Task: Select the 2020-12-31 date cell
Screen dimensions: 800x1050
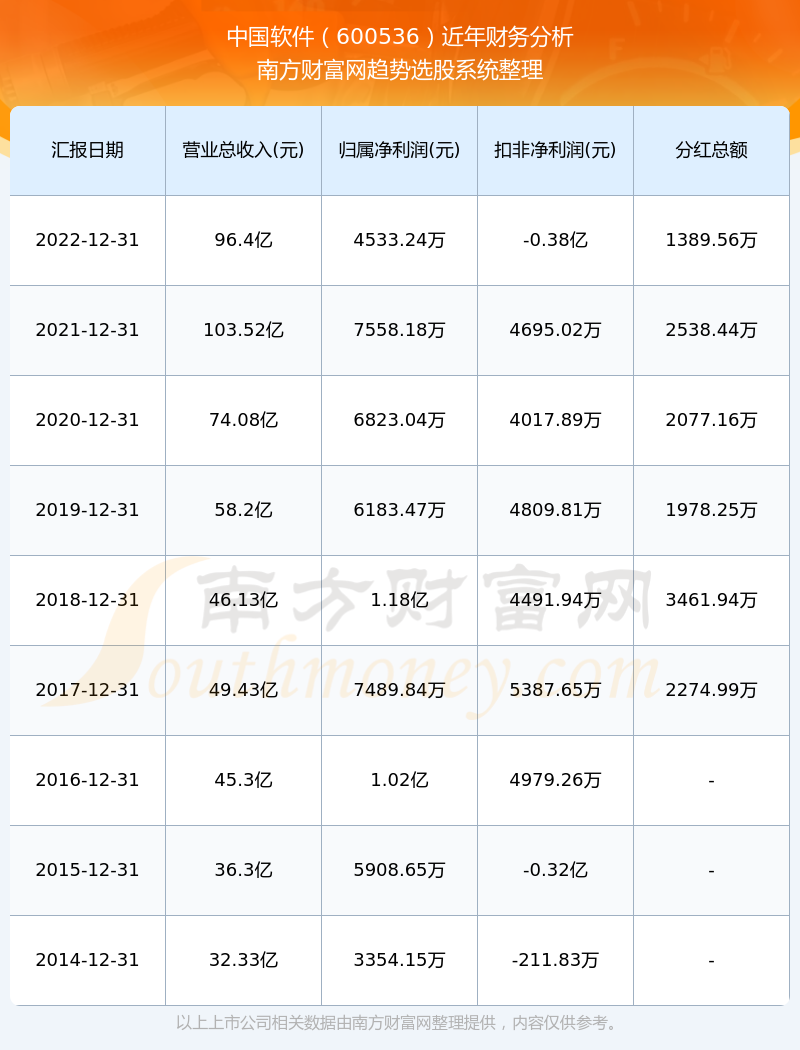Action: pyautogui.click(x=88, y=421)
